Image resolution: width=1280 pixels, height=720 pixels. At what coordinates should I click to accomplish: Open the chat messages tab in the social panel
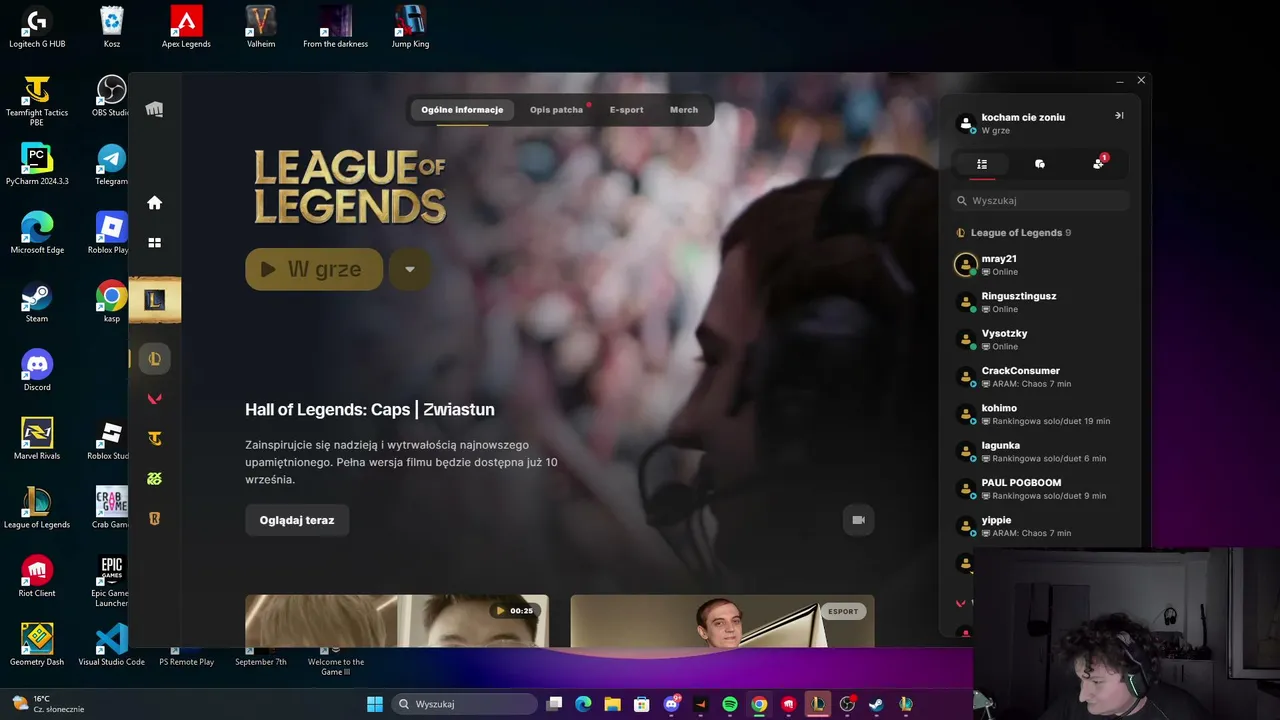[1040, 164]
